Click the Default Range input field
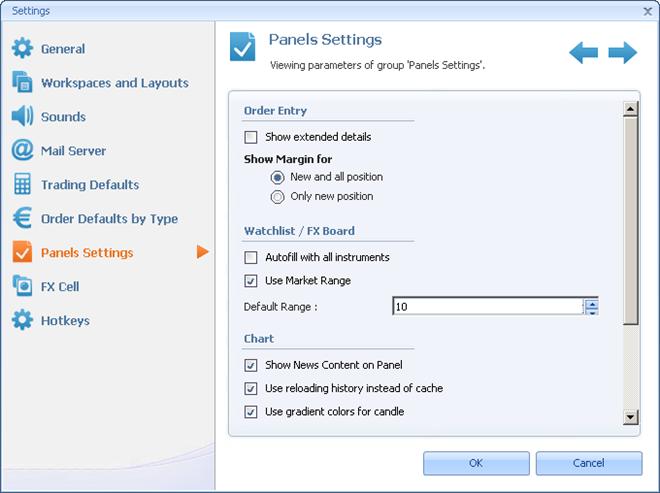 pos(487,307)
